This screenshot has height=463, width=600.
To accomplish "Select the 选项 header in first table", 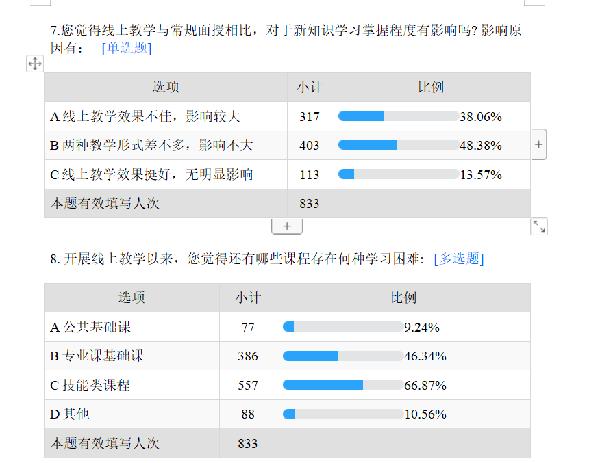I will 166,88.
